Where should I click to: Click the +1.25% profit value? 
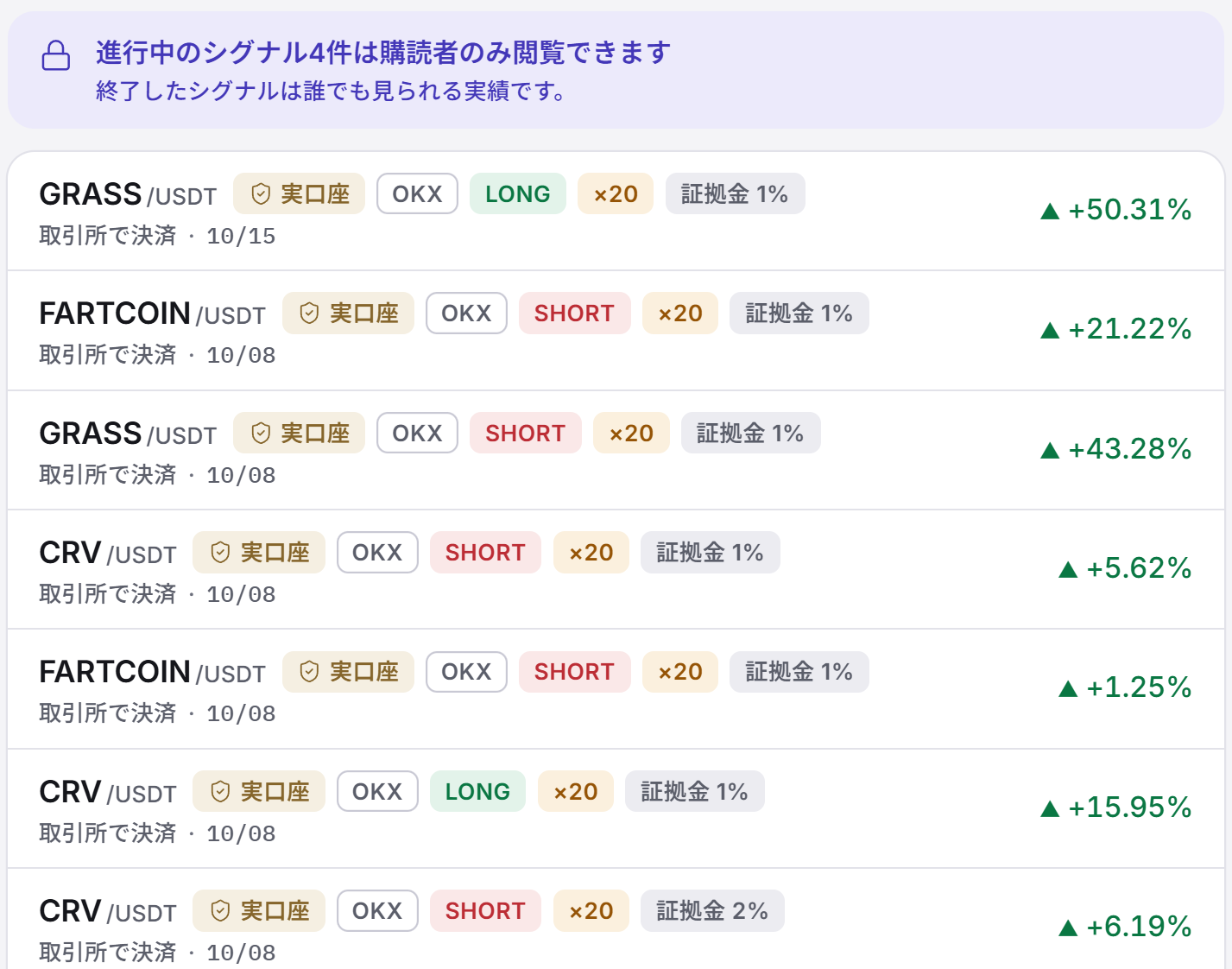(x=1140, y=688)
